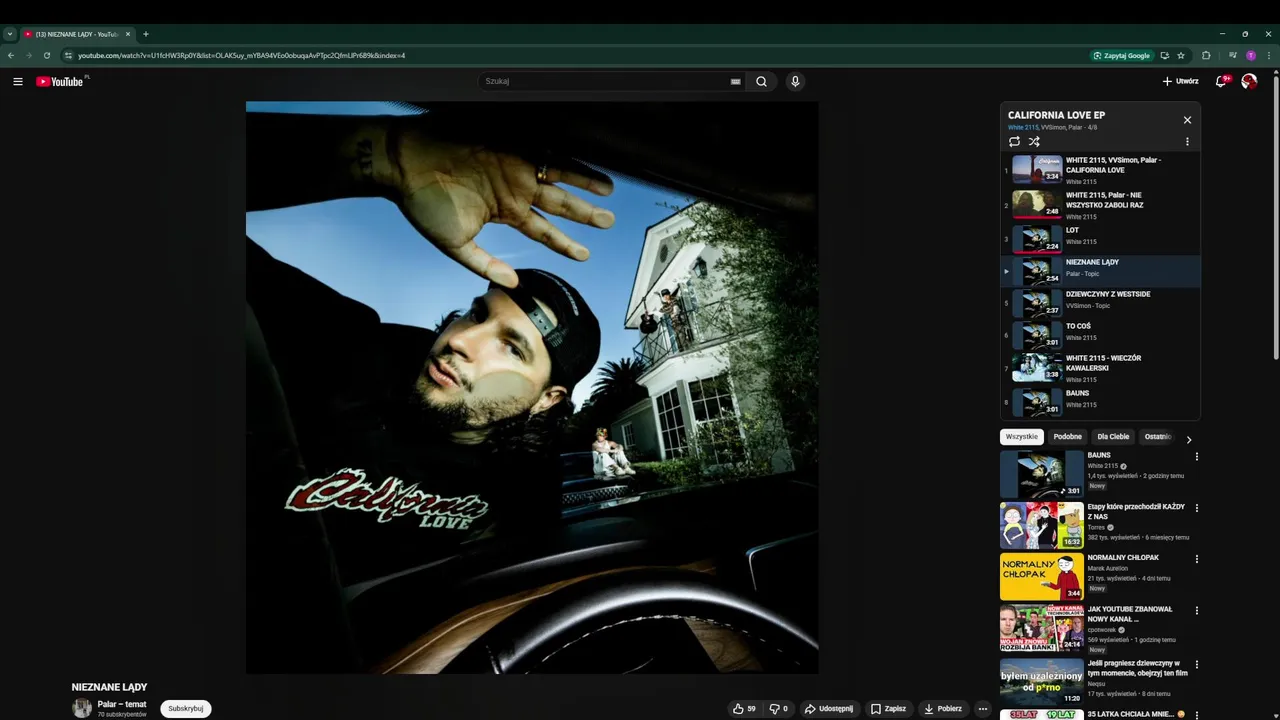
Task: Select the Dla Ciebie filter chip
Action: click(1113, 437)
